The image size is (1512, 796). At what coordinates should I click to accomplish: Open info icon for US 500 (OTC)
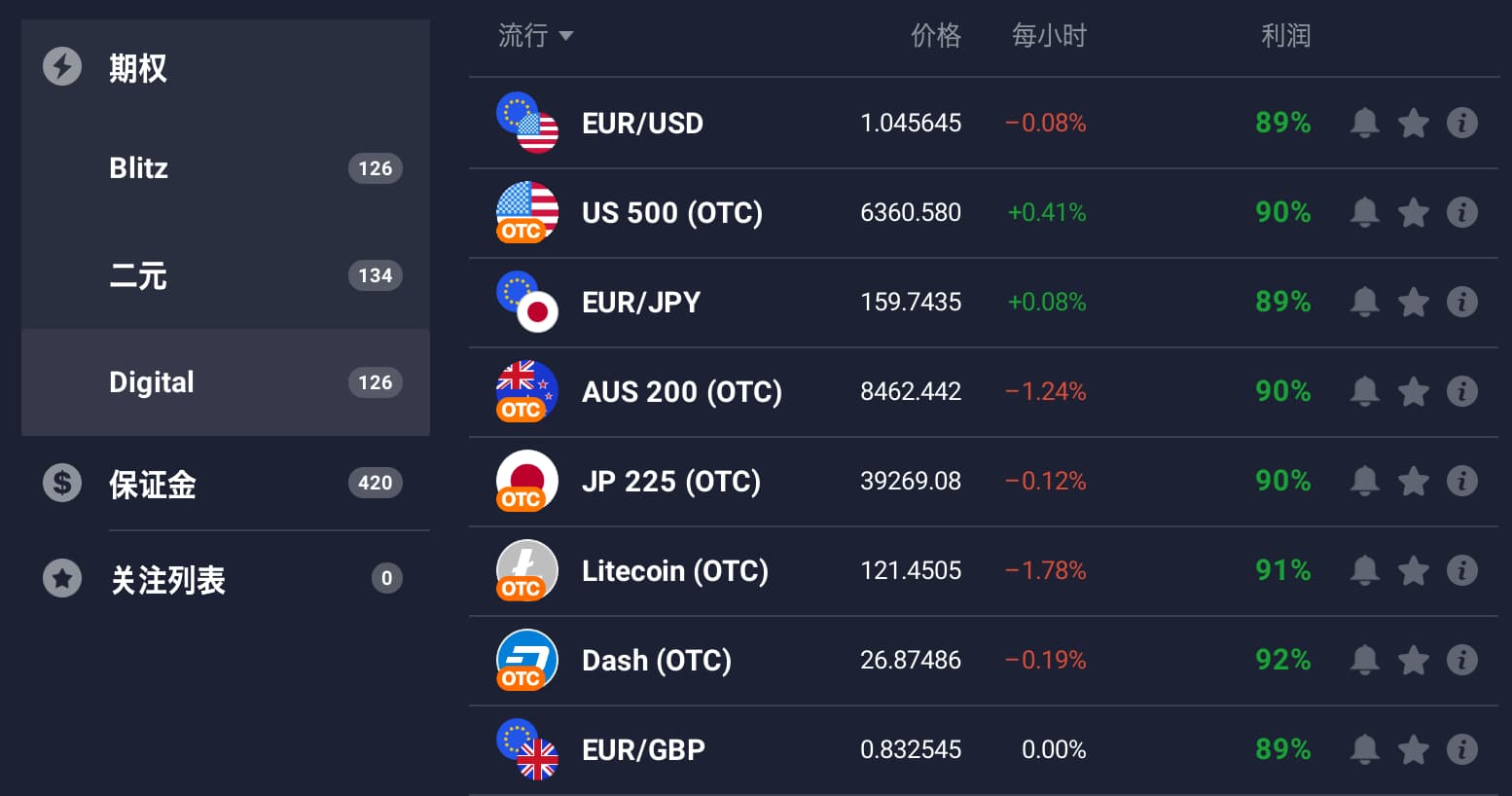(1461, 212)
